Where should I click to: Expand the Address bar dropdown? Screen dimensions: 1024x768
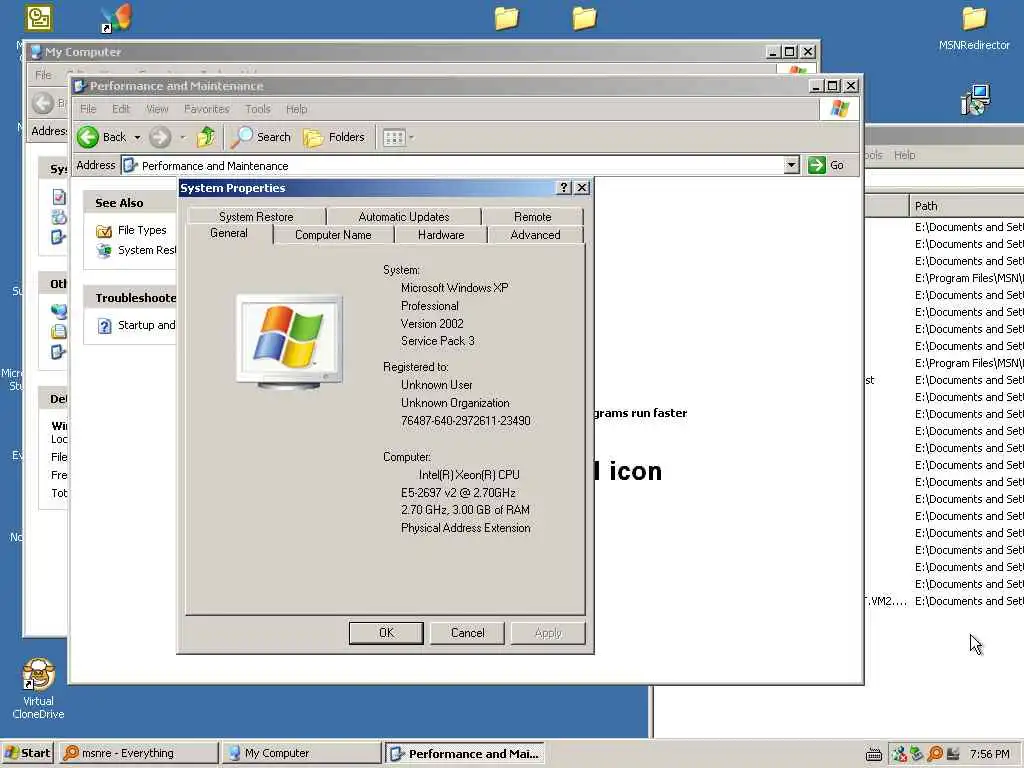click(791, 165)
